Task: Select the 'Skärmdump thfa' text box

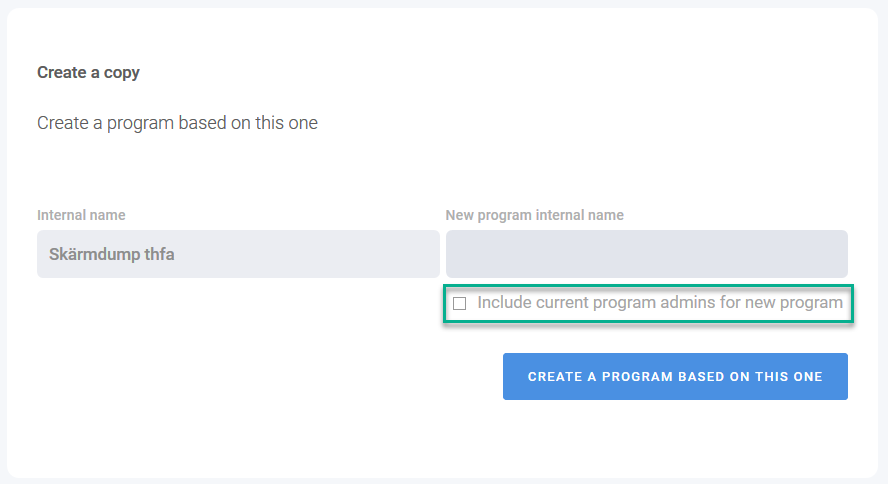Action: pyautogui.click(x=238, y=254)
